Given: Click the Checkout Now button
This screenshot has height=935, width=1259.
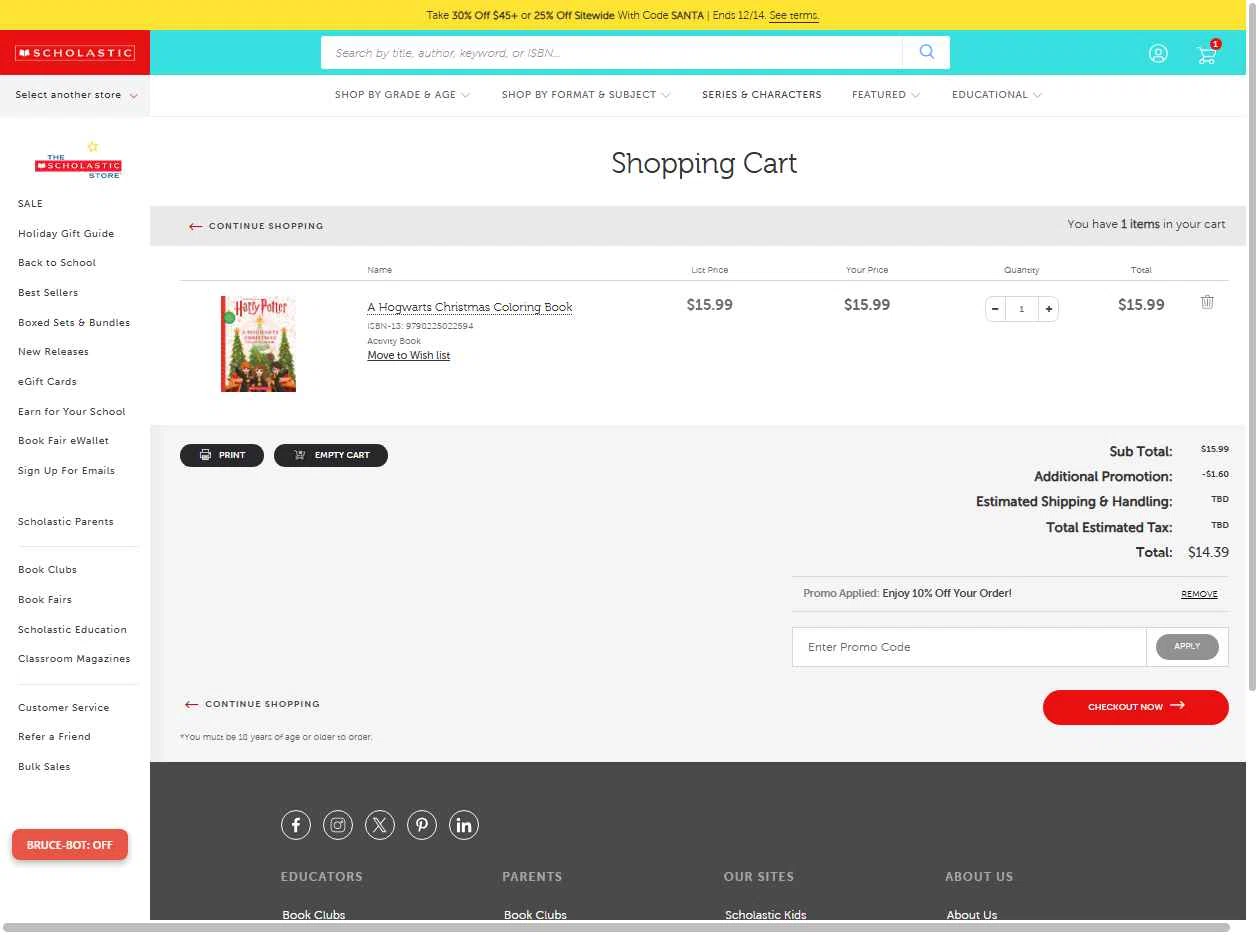Looking at the screenshot, I should pyautogui.click(x=1136, y=707).
